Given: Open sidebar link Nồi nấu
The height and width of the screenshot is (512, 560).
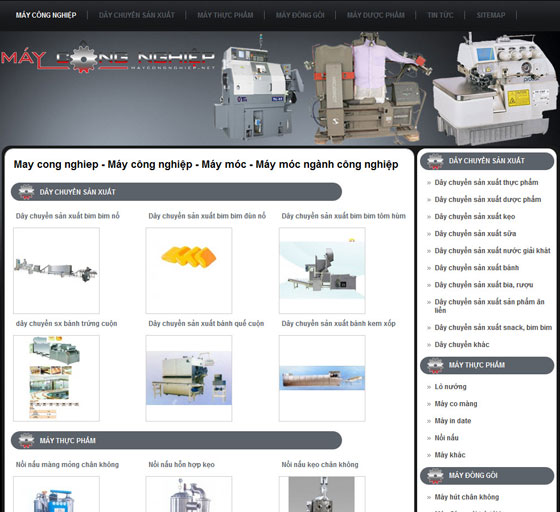Looking at the screenshot, I should point(446,438).
